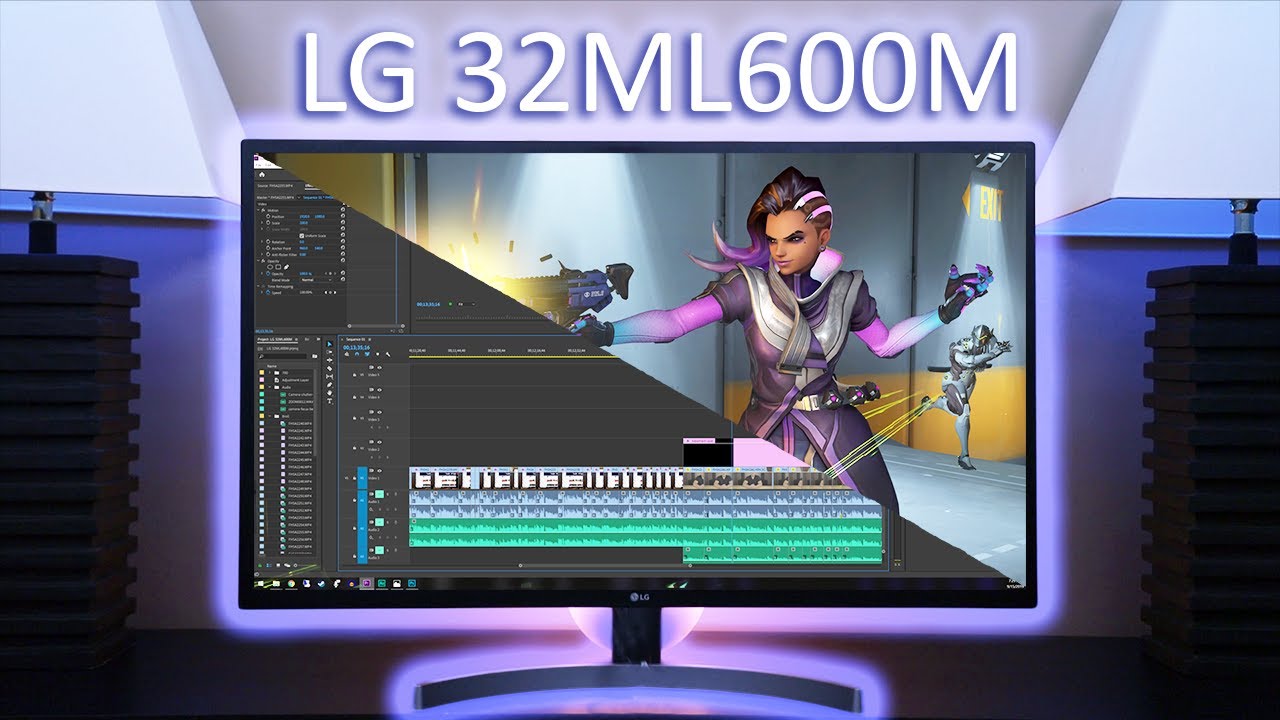Image resolution: width=1280 pixels, height=720 pixels.
Task: Open the Blend Mode Normal dropdown
Action: click(316, 280)
